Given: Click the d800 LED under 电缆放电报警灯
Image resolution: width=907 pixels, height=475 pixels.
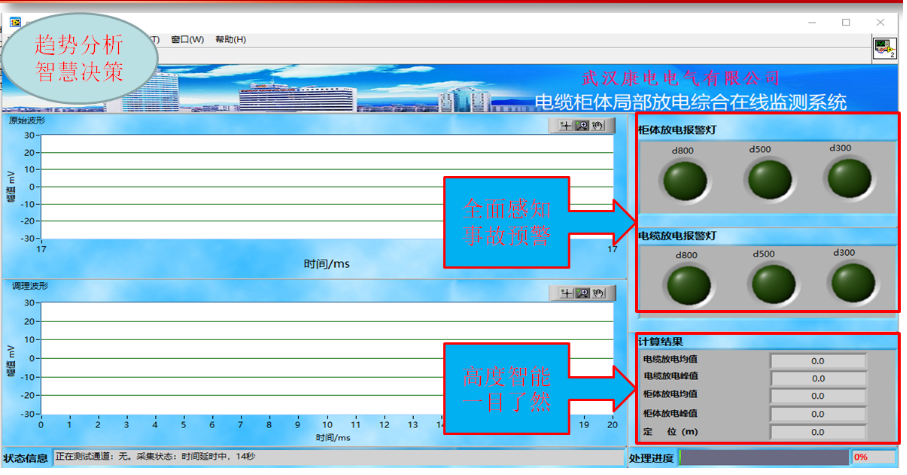Looking at the screenshot, I should (689, 285).
